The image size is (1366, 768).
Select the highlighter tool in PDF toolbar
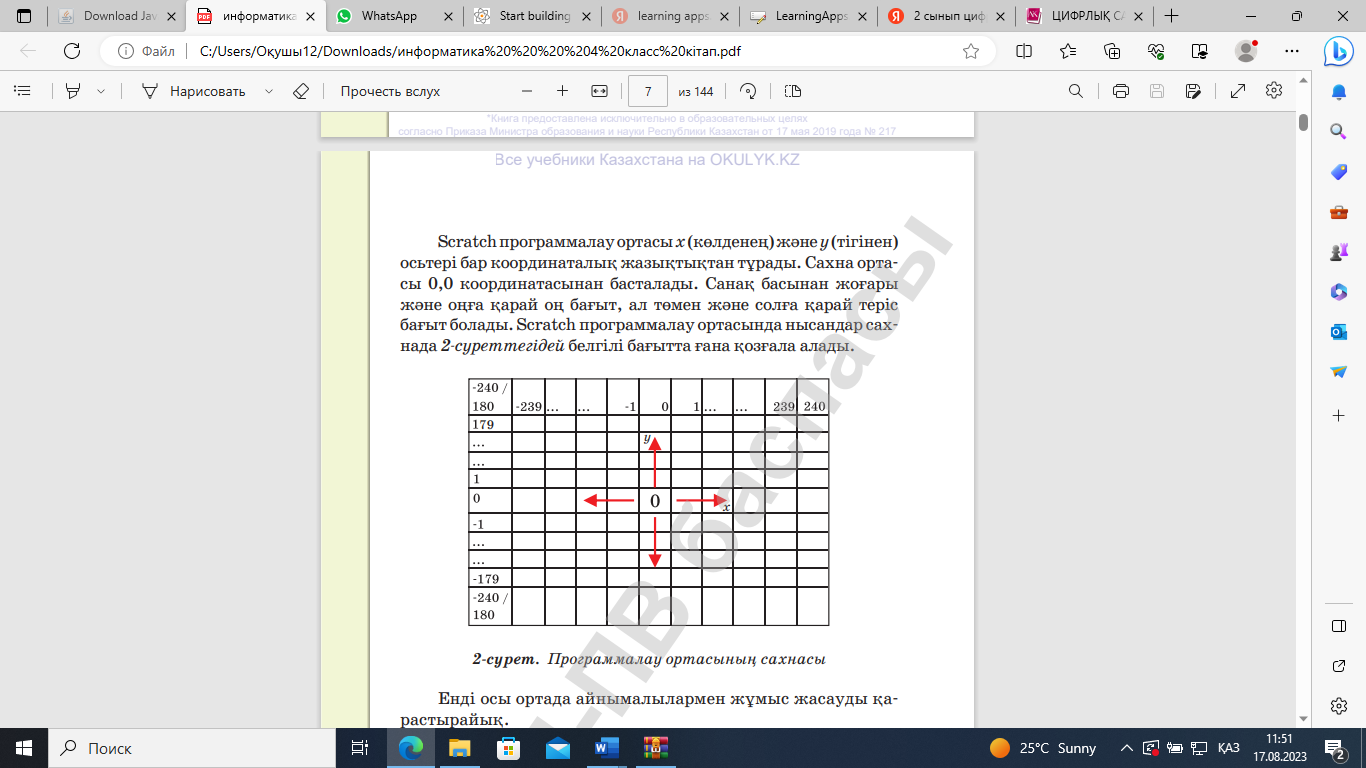72,91
